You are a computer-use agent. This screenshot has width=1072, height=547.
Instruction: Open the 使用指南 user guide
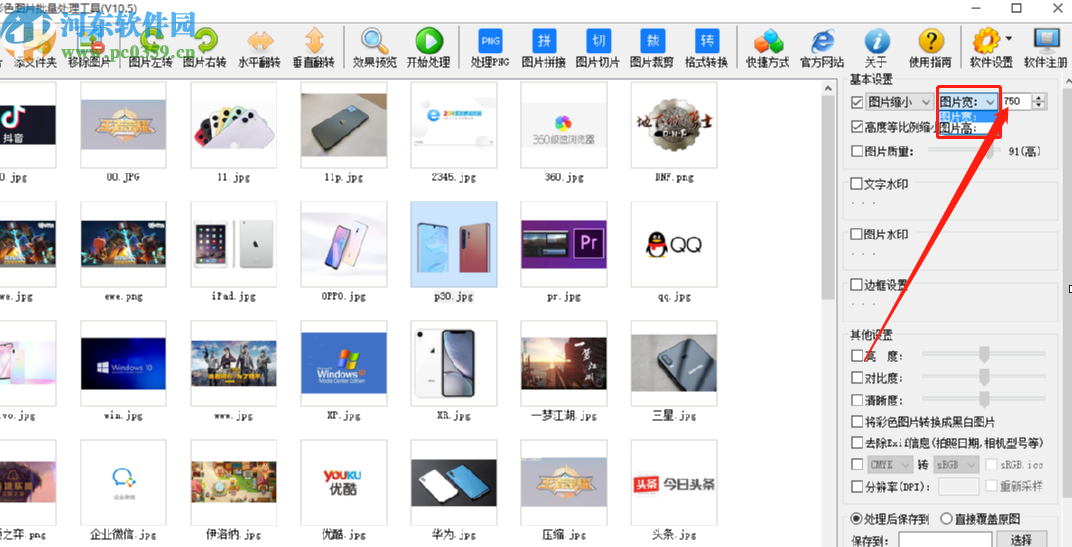pos(930,49)
